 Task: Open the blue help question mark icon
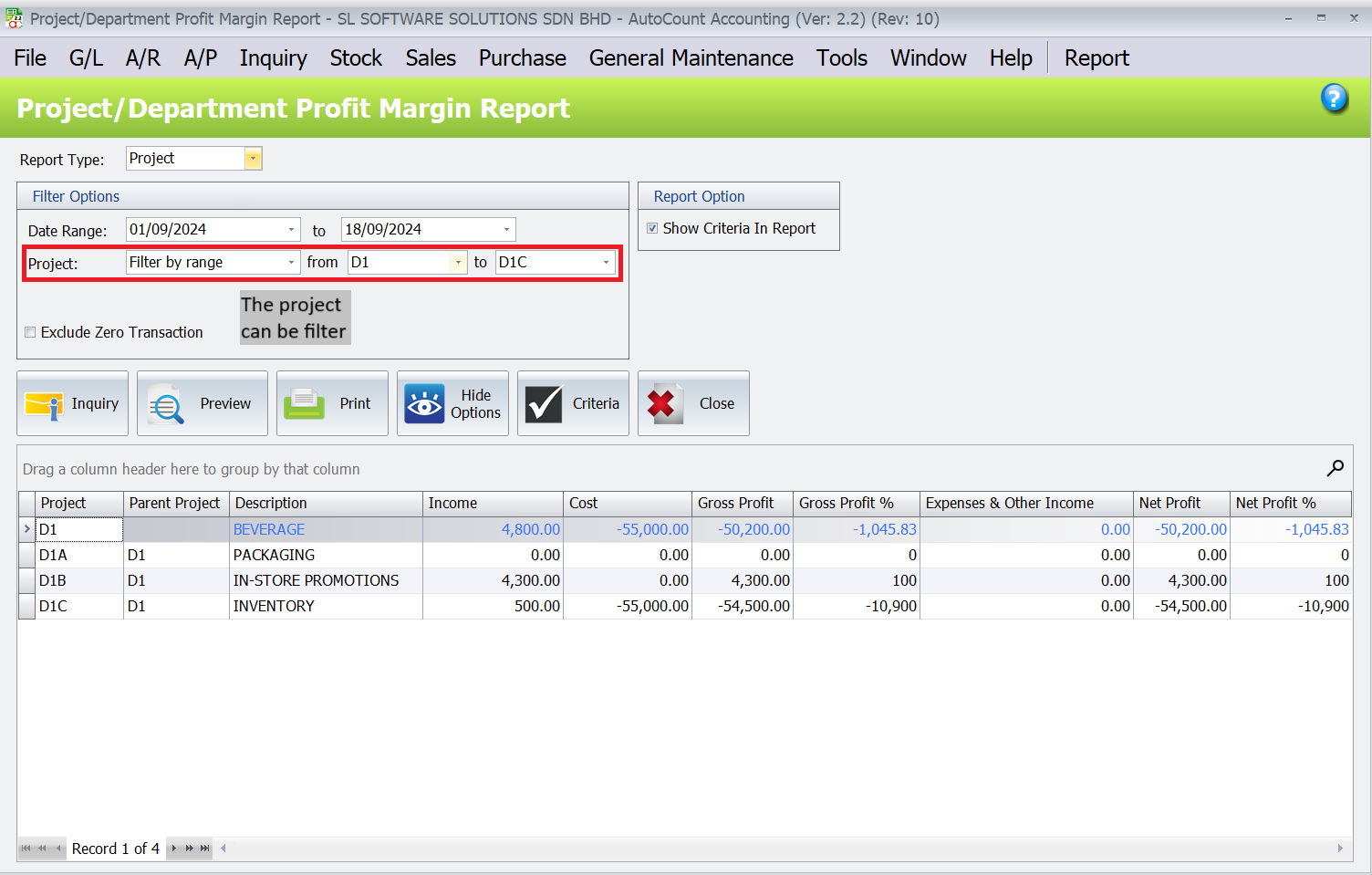coord(1334,98)
